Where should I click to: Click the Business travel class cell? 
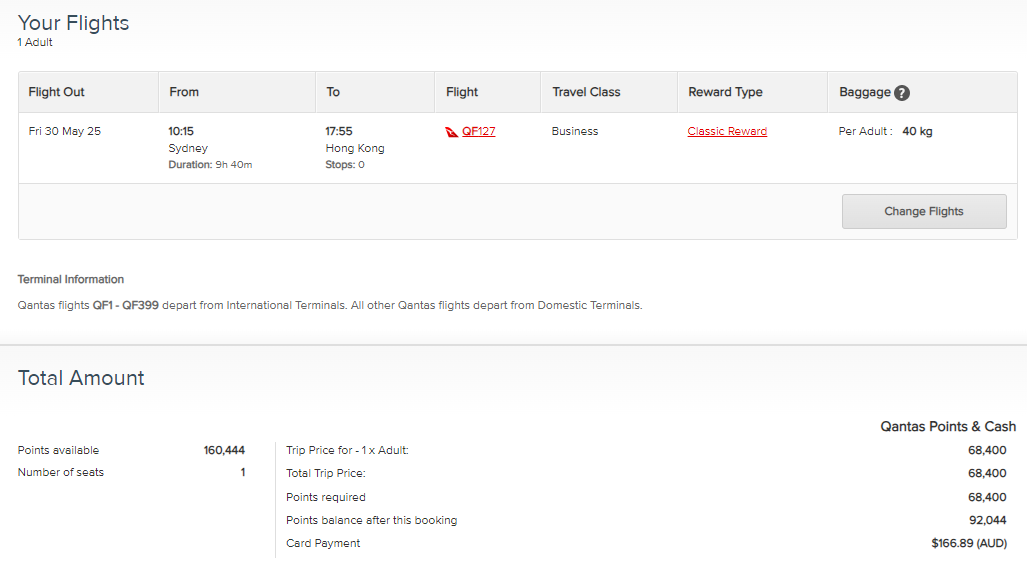(x=574, y=131)
